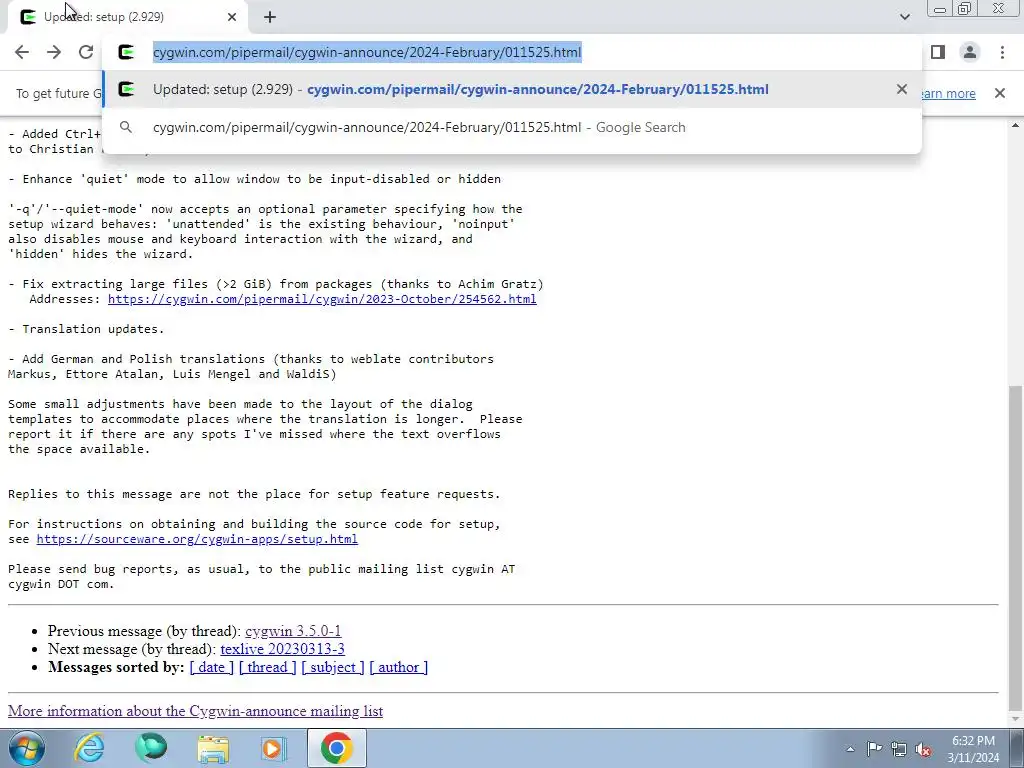
Task: Remove the cygwin history suggestion
Action: (x=901, y=89)
